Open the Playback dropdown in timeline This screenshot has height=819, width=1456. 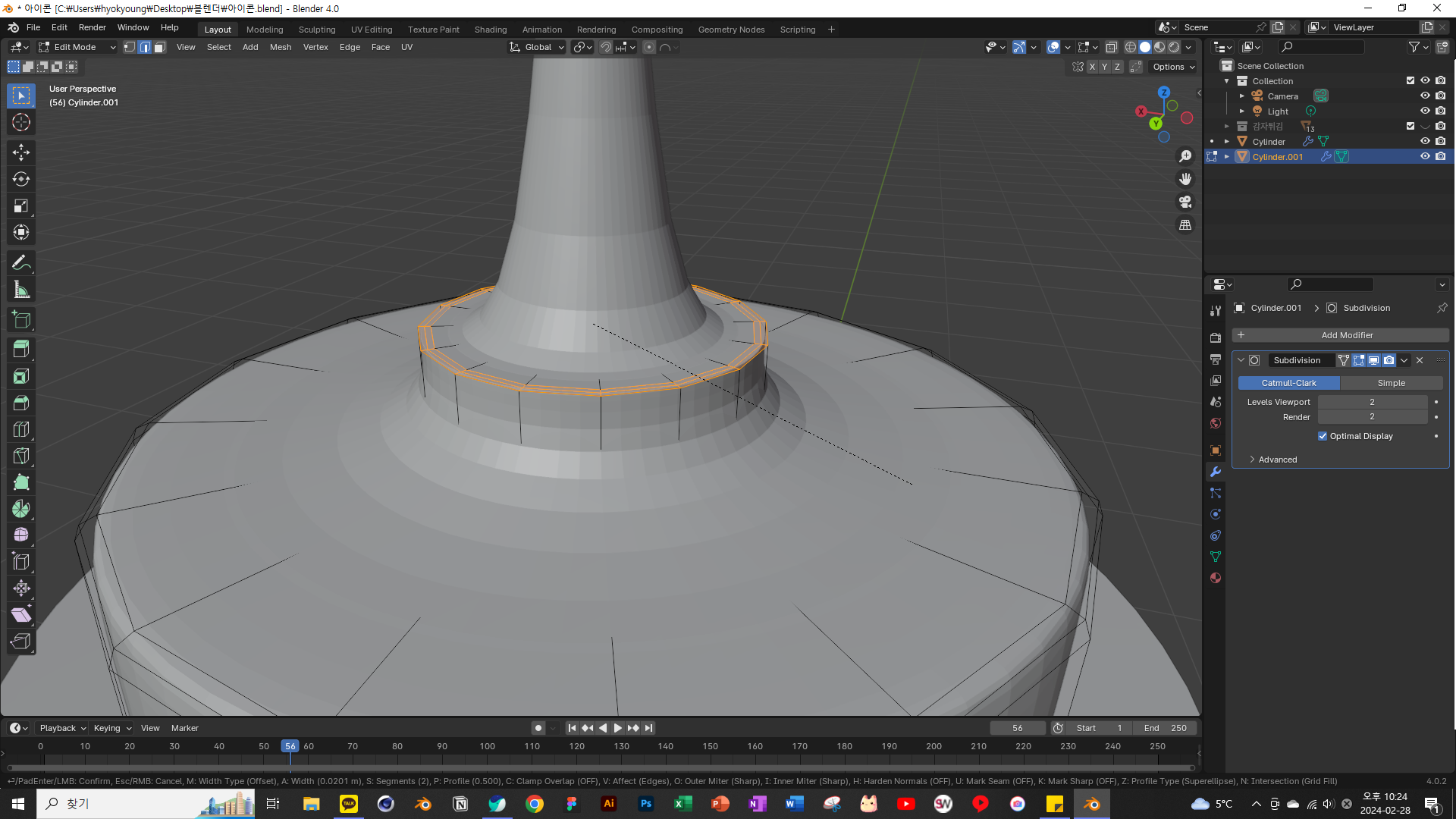[x=62, y=728]
